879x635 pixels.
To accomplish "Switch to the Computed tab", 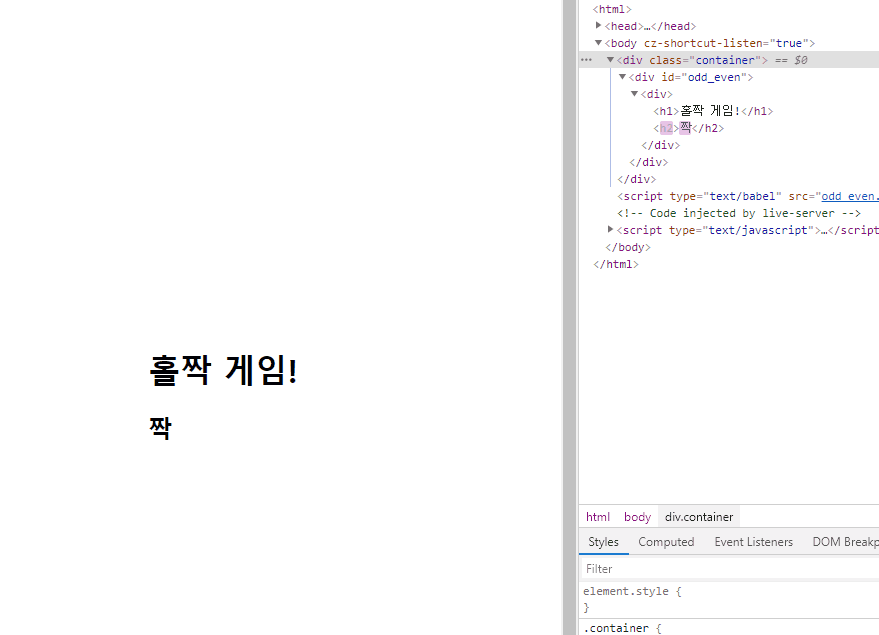I will point(666,542).
